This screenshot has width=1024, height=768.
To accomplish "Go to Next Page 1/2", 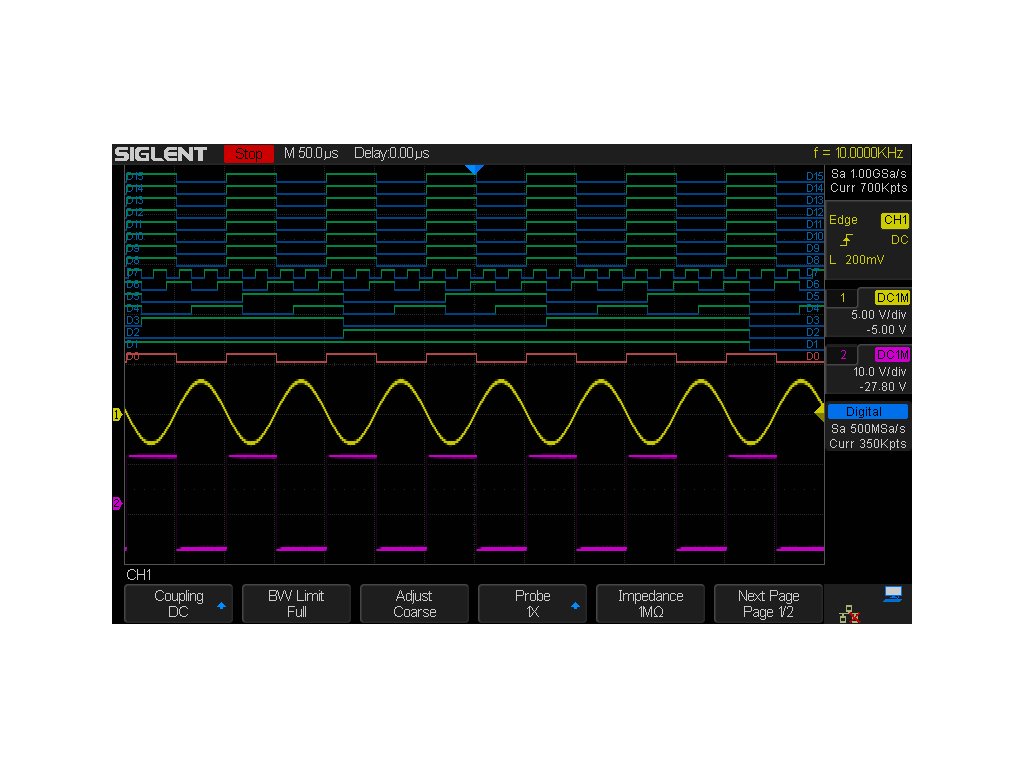I will 768,603.
